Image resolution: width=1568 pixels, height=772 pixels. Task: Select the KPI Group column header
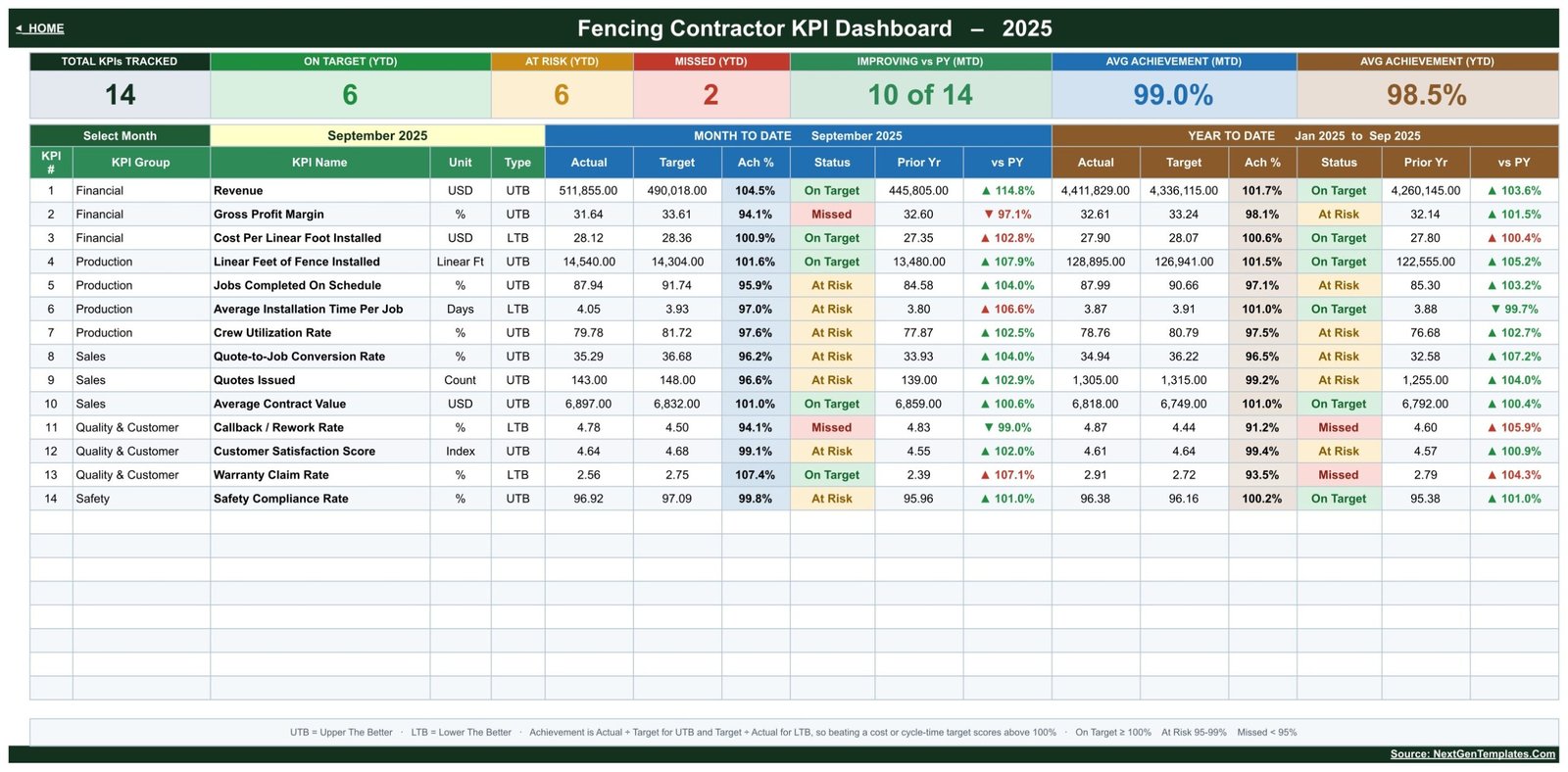(x=140, y=163)
